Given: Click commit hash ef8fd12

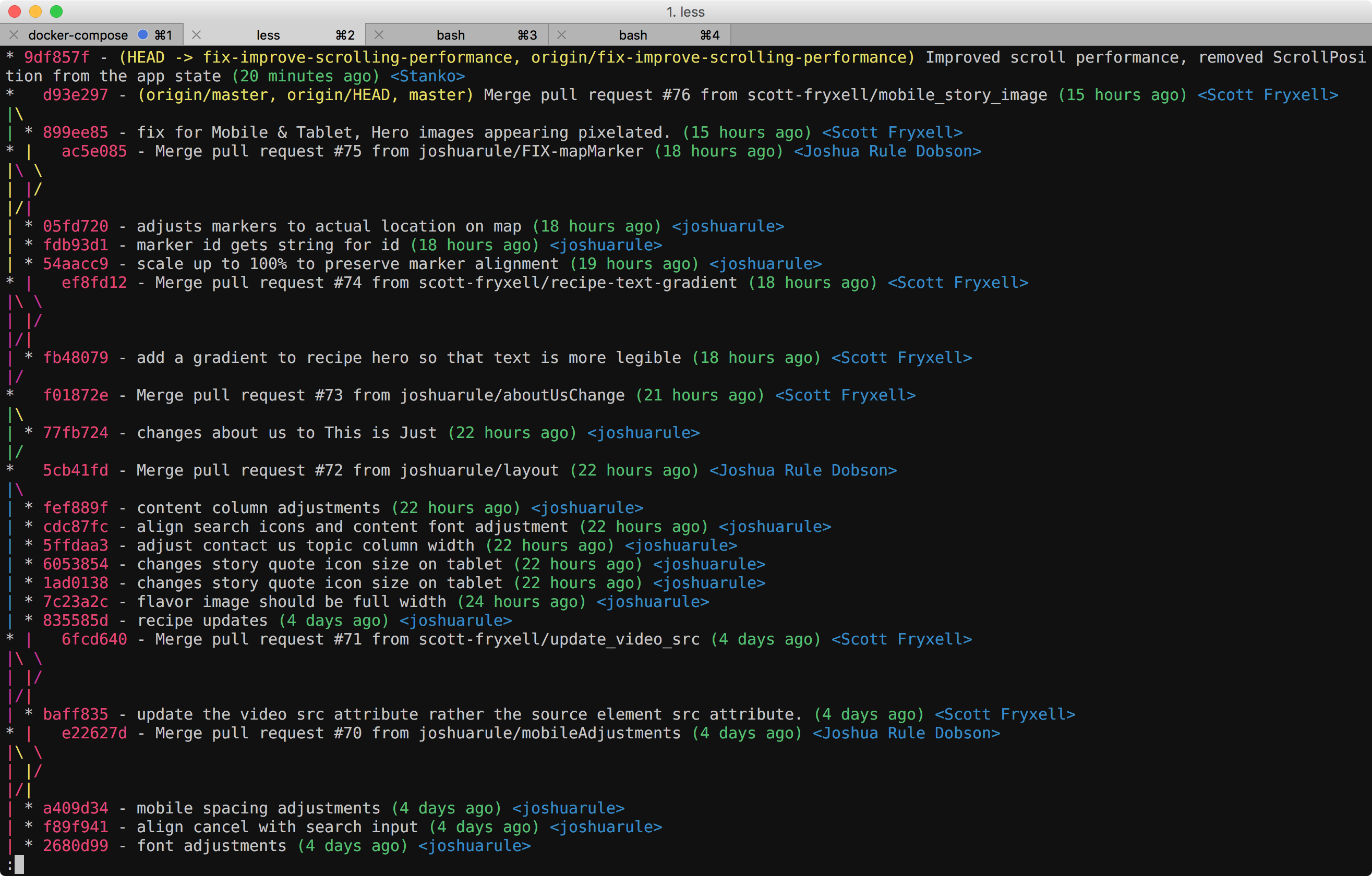Looking at the screenshot, I should 94,283.
